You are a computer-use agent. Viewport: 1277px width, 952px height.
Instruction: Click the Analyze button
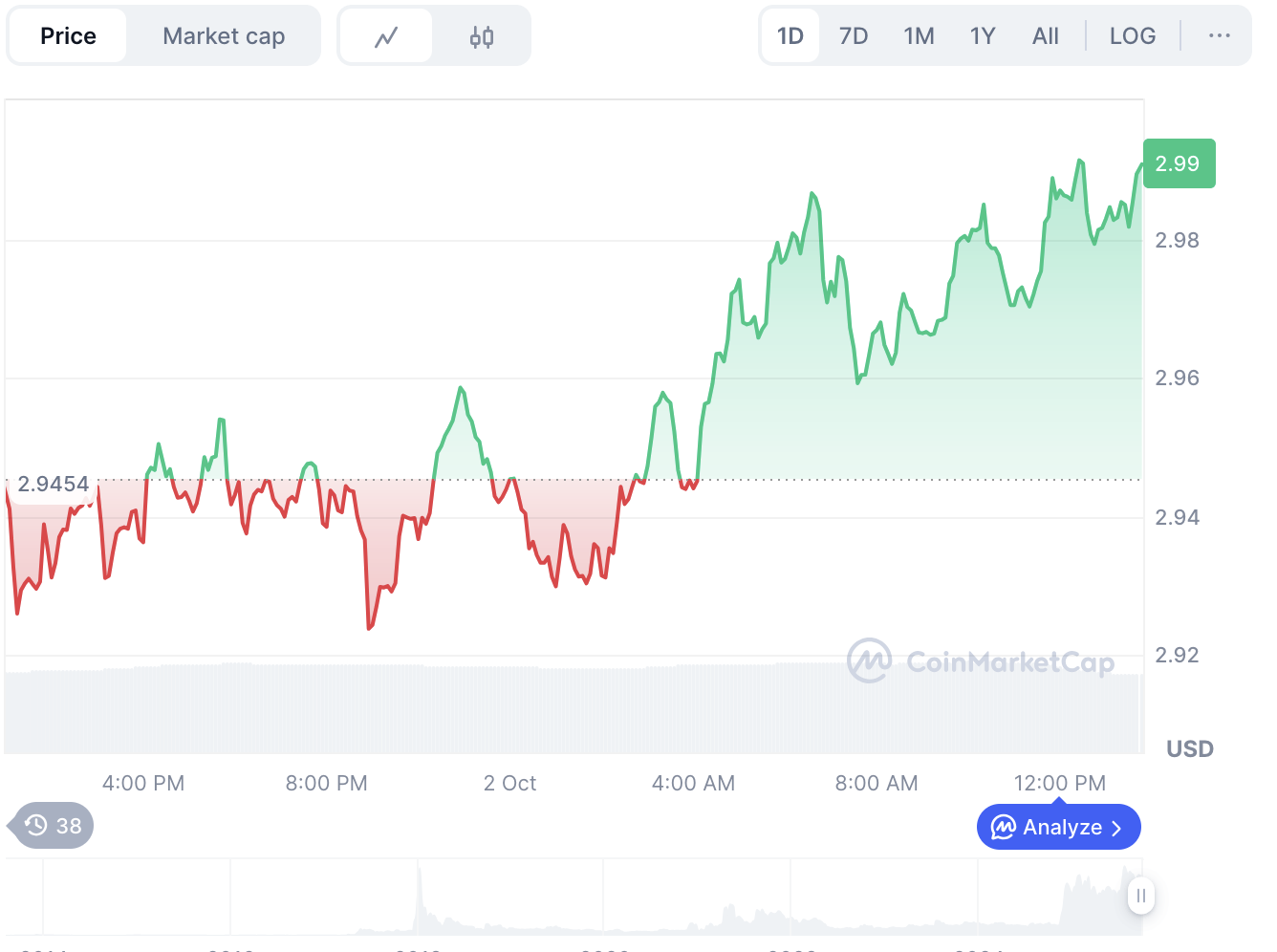coord(1058,827)
